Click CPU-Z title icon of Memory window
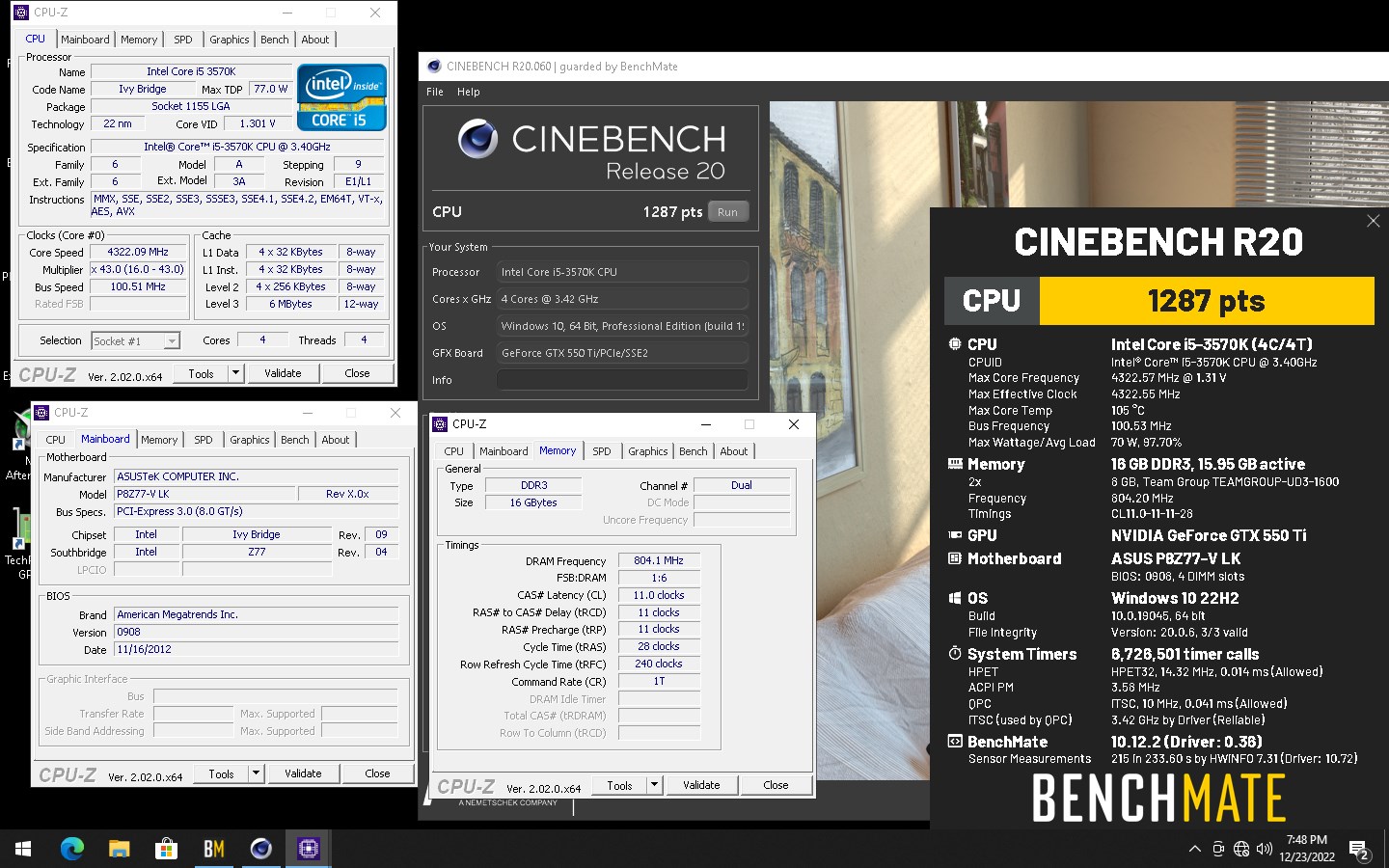 440,424
